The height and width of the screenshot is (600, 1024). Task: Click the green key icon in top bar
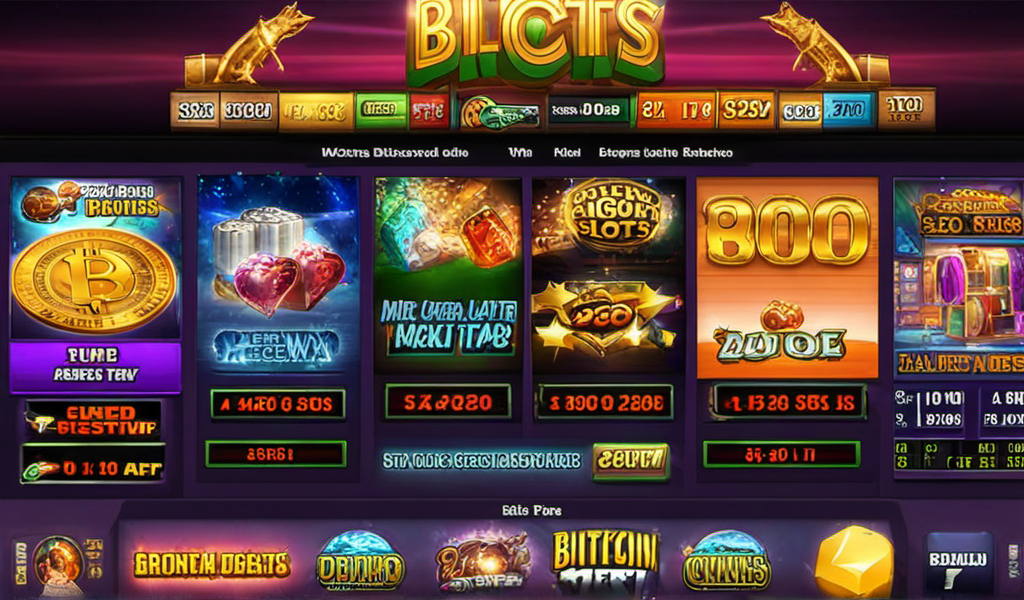500,112
